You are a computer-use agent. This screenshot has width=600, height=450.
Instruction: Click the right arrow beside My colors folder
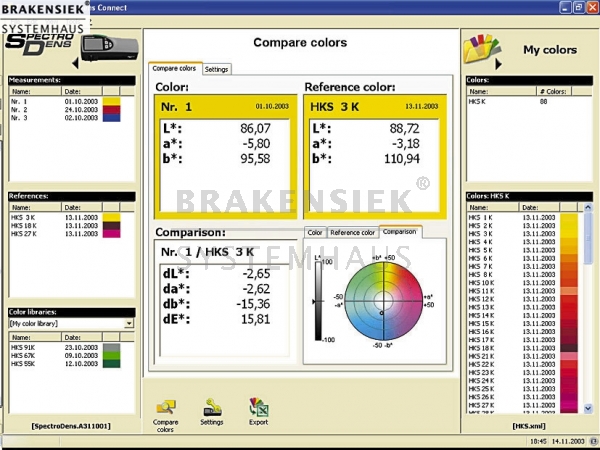[x=498, y=64]
